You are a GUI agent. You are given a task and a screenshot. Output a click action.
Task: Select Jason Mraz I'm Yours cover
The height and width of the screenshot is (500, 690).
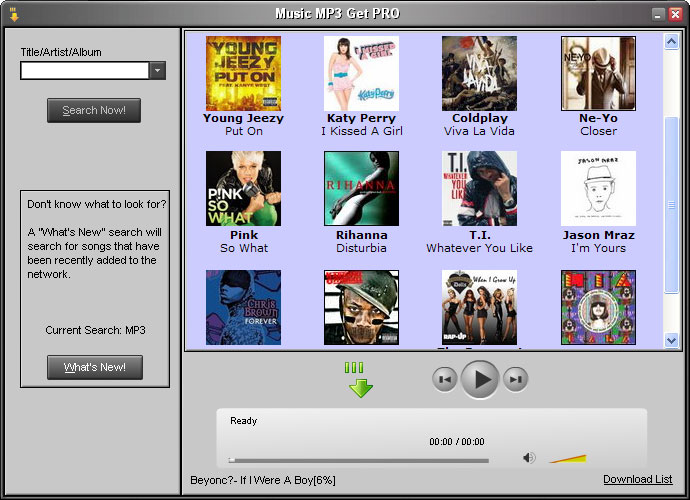598,188
